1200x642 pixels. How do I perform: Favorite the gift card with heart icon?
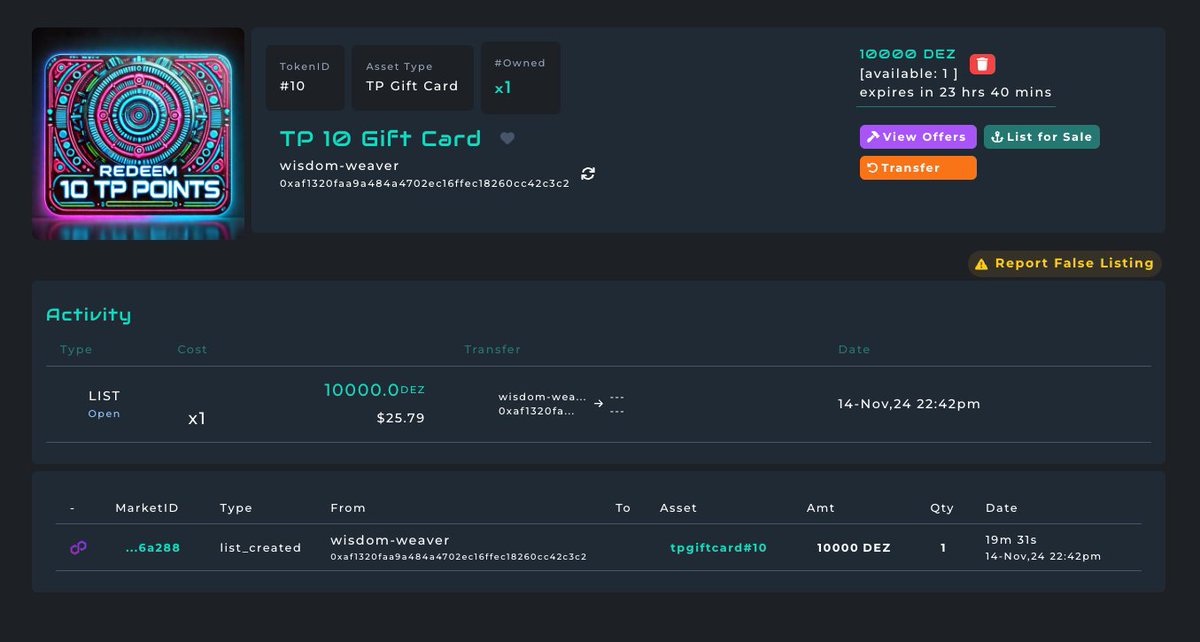point(507,139)
